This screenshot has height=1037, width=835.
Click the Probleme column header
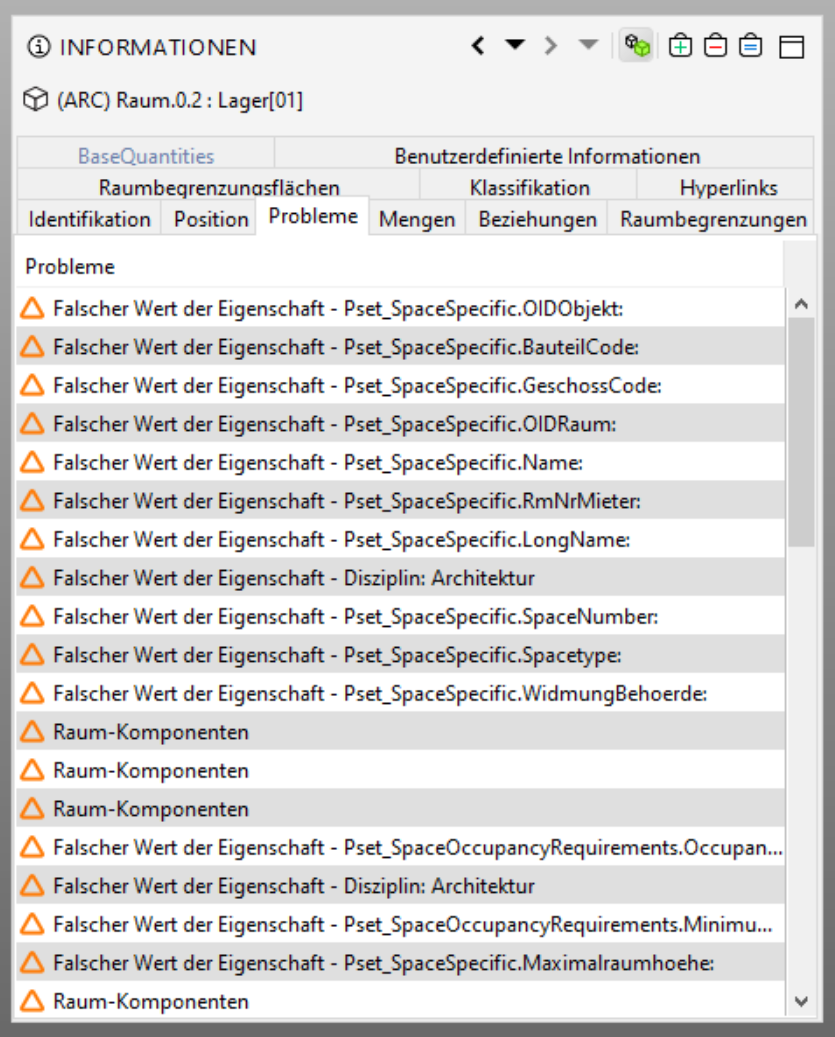click(400, 266)
